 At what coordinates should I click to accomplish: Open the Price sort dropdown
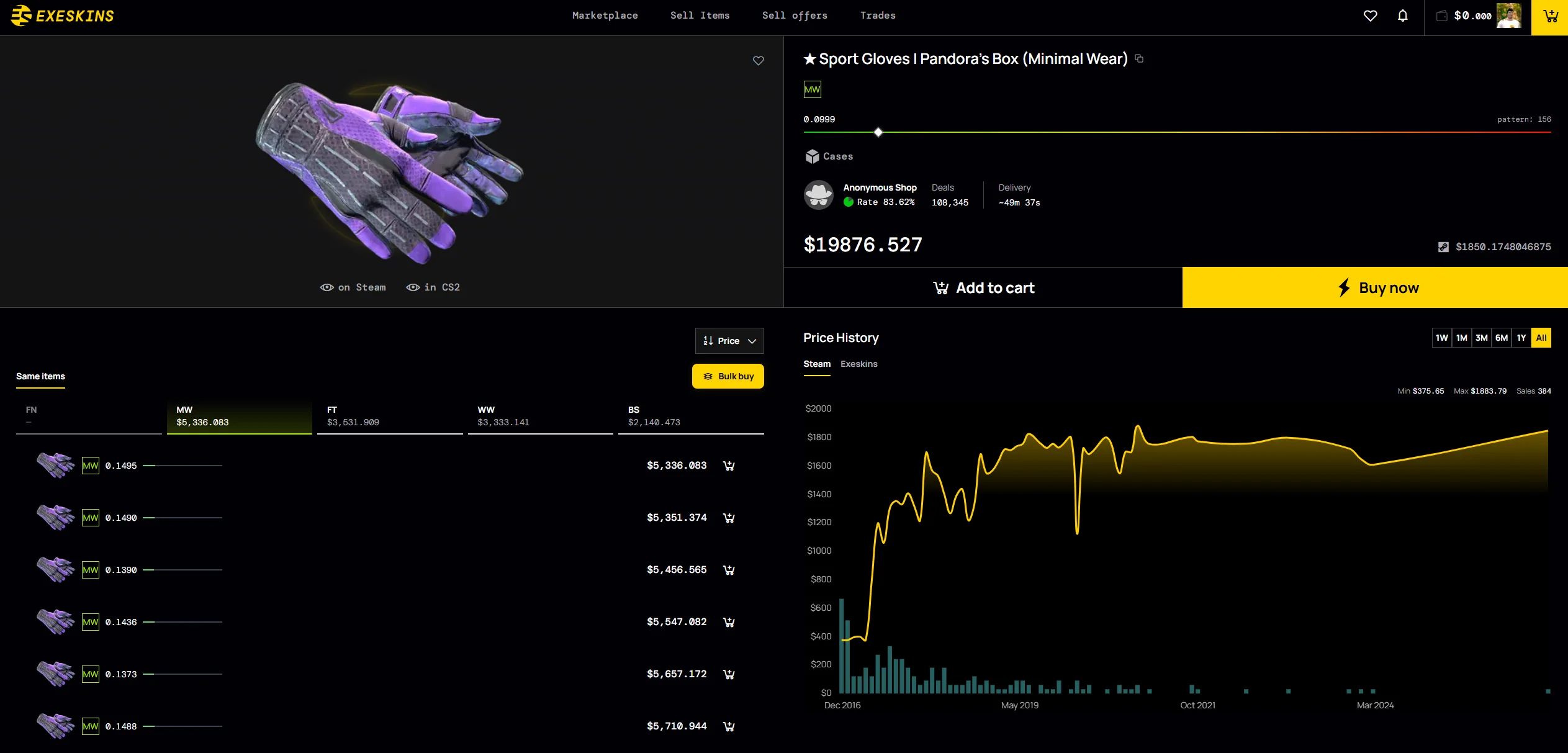(x=729, y=341)
